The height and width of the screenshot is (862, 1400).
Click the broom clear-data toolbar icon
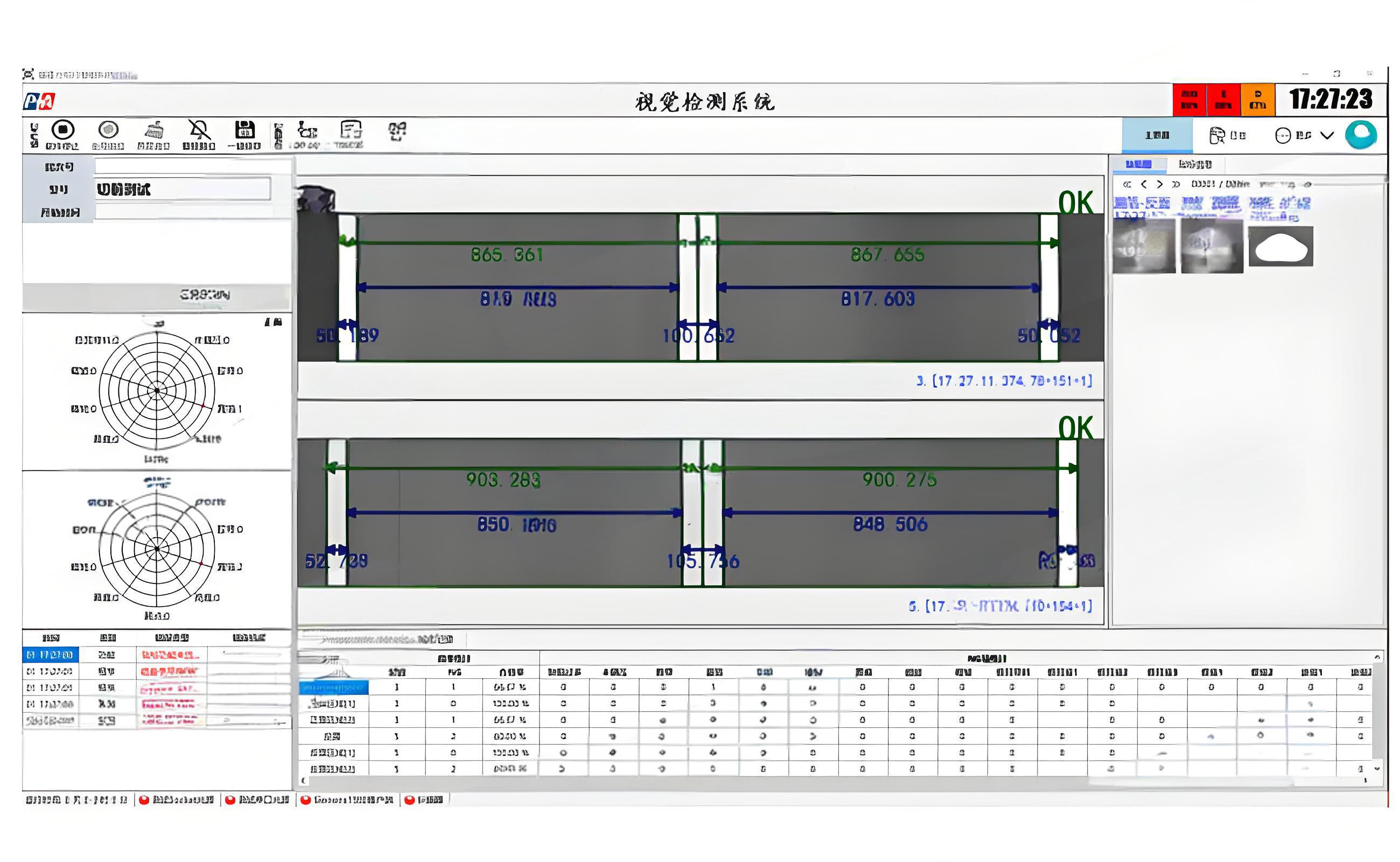[x=153, y=130]
